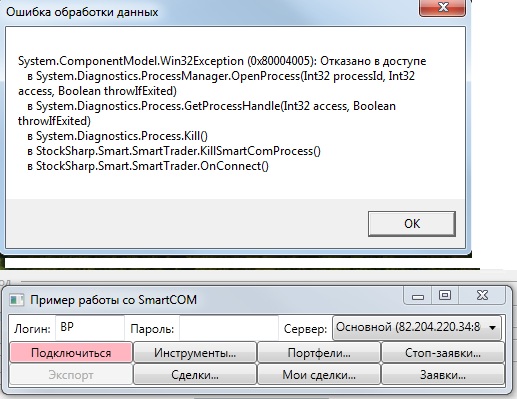The image size is (517, 399).
Task: Open the Заявки window
Action: 443,375
